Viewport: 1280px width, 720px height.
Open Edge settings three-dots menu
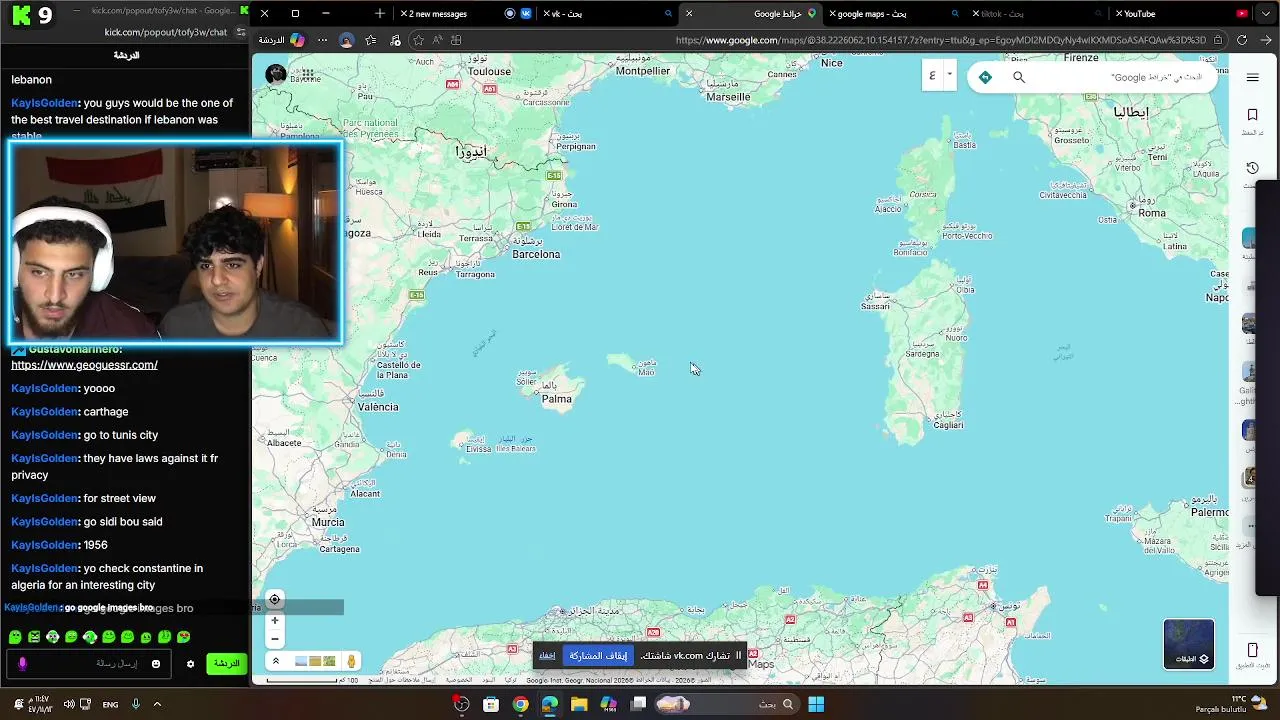pos(322,40)
